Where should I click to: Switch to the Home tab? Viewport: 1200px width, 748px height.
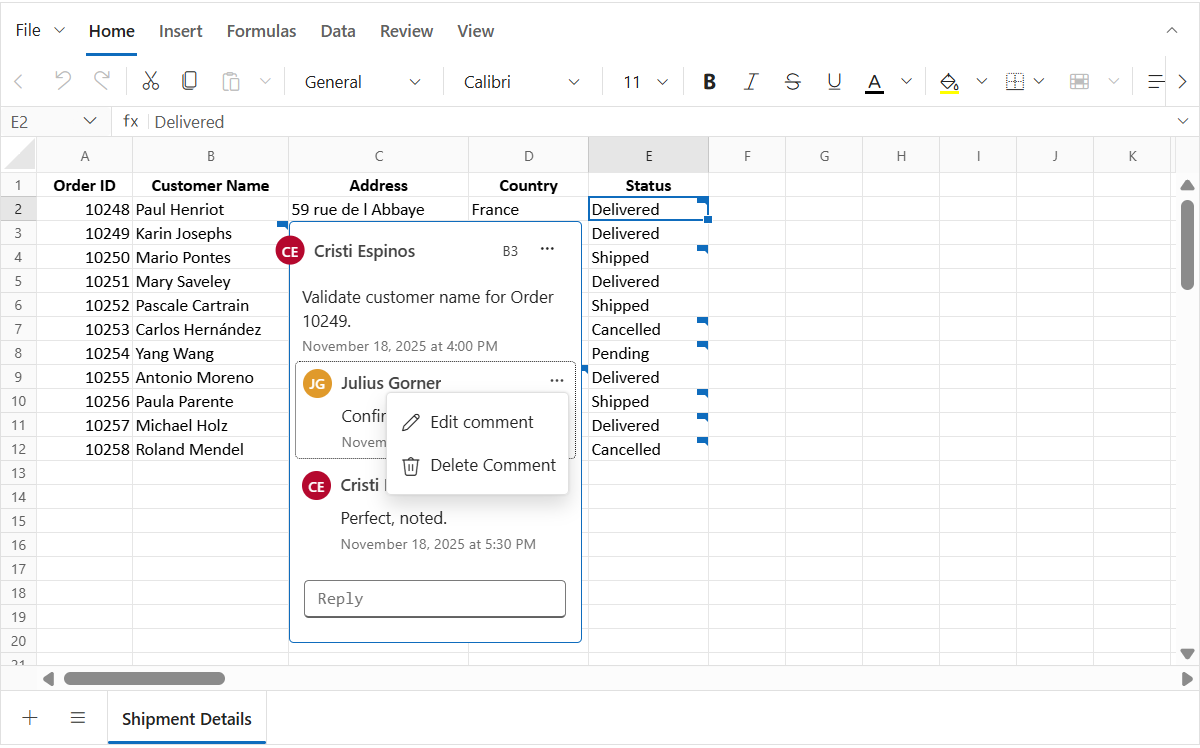coord(112,31)
